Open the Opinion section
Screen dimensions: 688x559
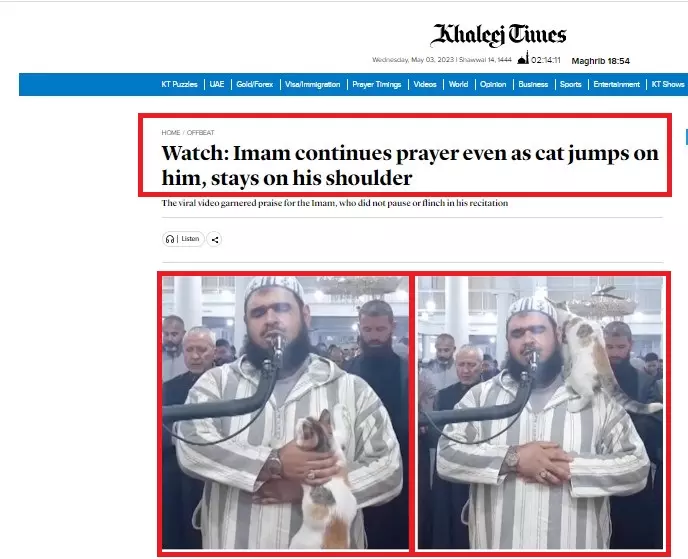pyautogui.click(x=493, y=84)
